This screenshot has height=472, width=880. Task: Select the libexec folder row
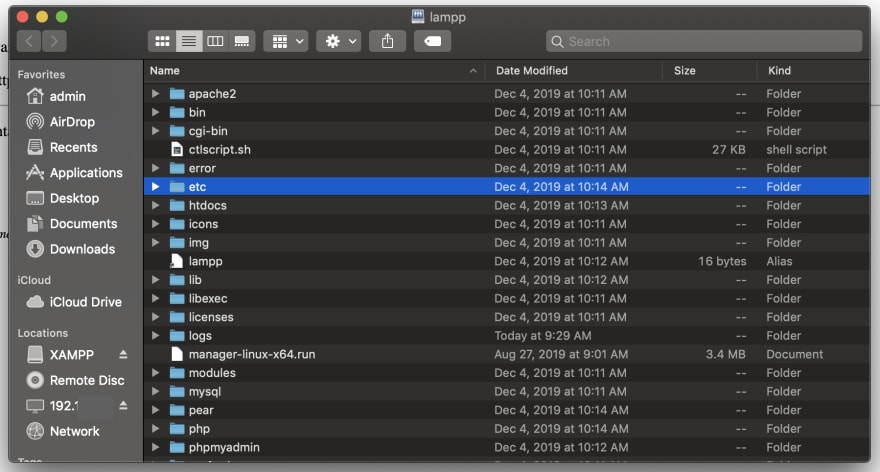coord(507,298)
